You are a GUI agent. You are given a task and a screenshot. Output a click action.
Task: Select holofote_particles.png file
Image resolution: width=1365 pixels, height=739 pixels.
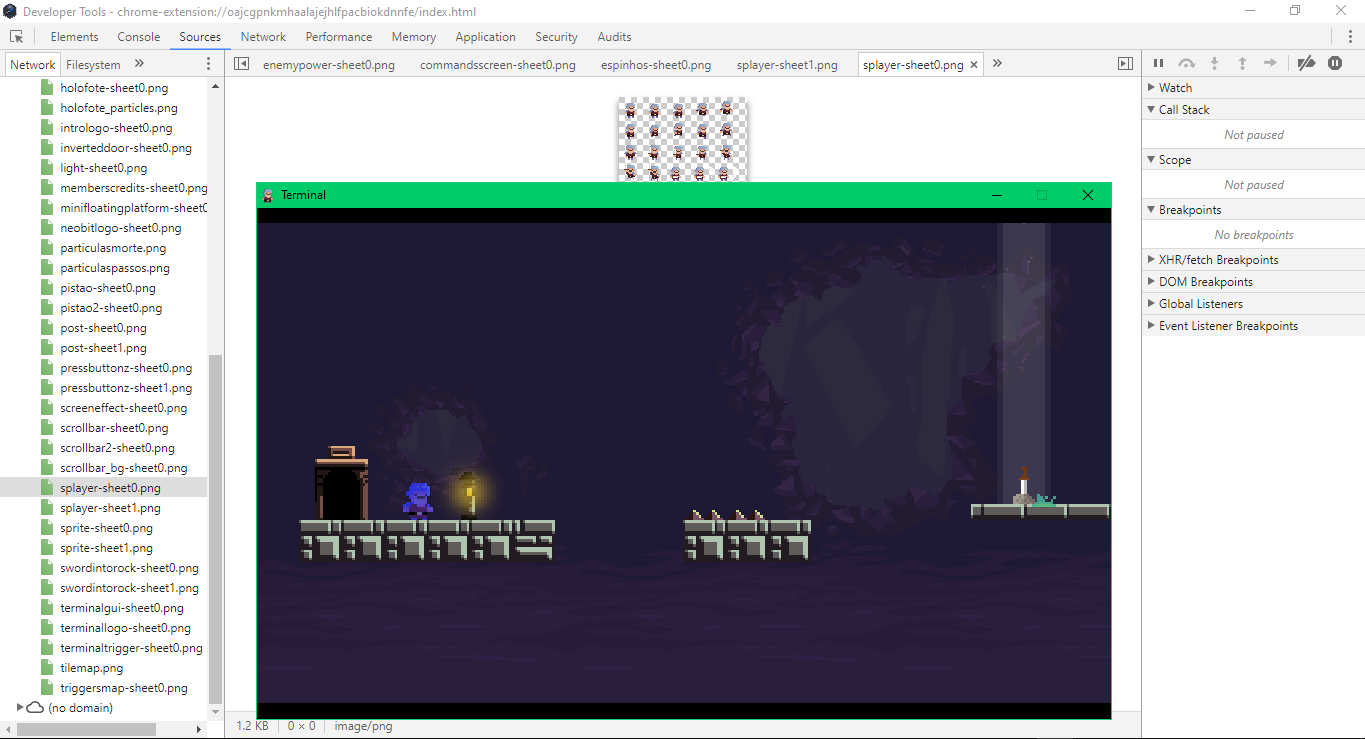coord(119,108)
